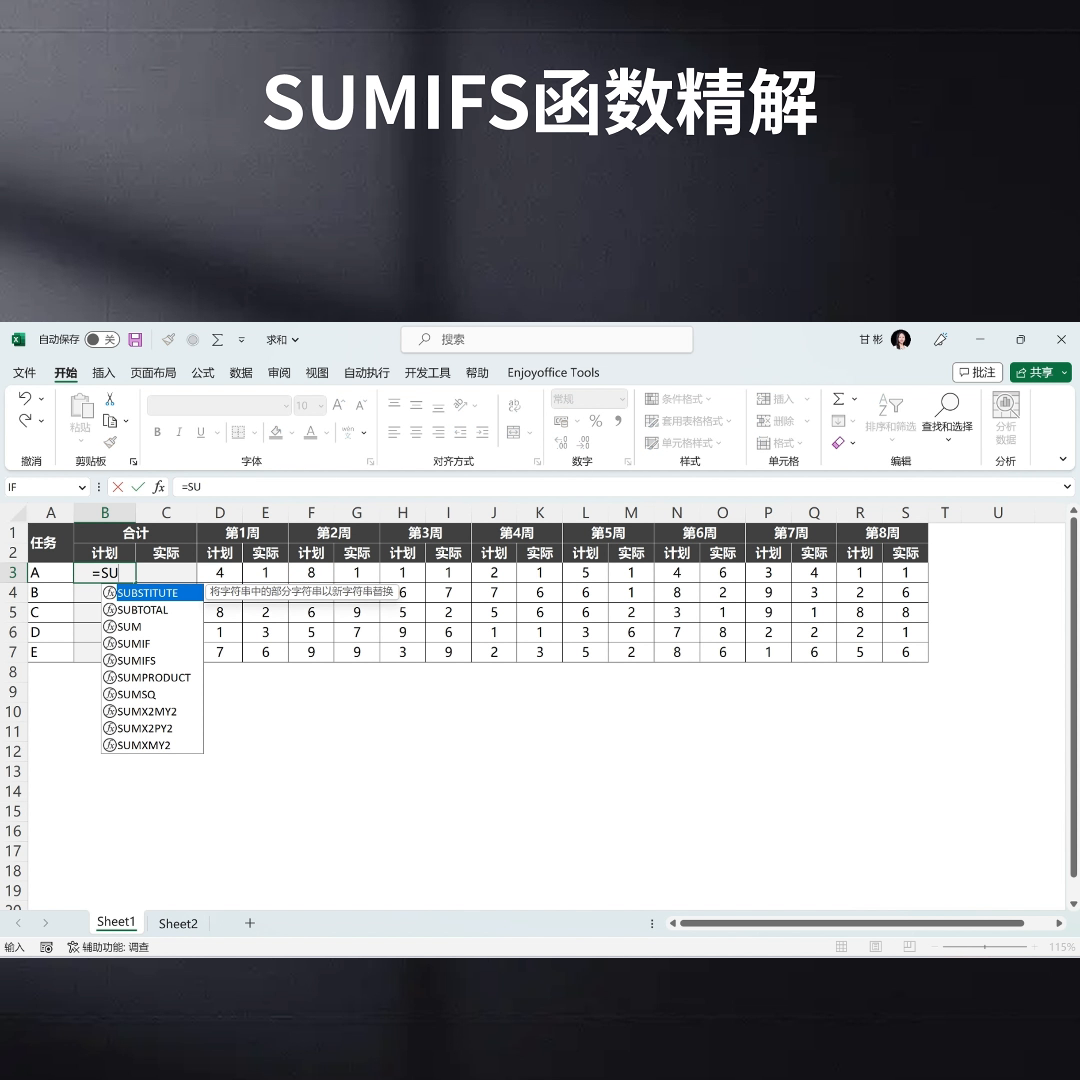Click the paste clipboard icon
Viewport: 1080px width, 1080px height.
[81, 406]
